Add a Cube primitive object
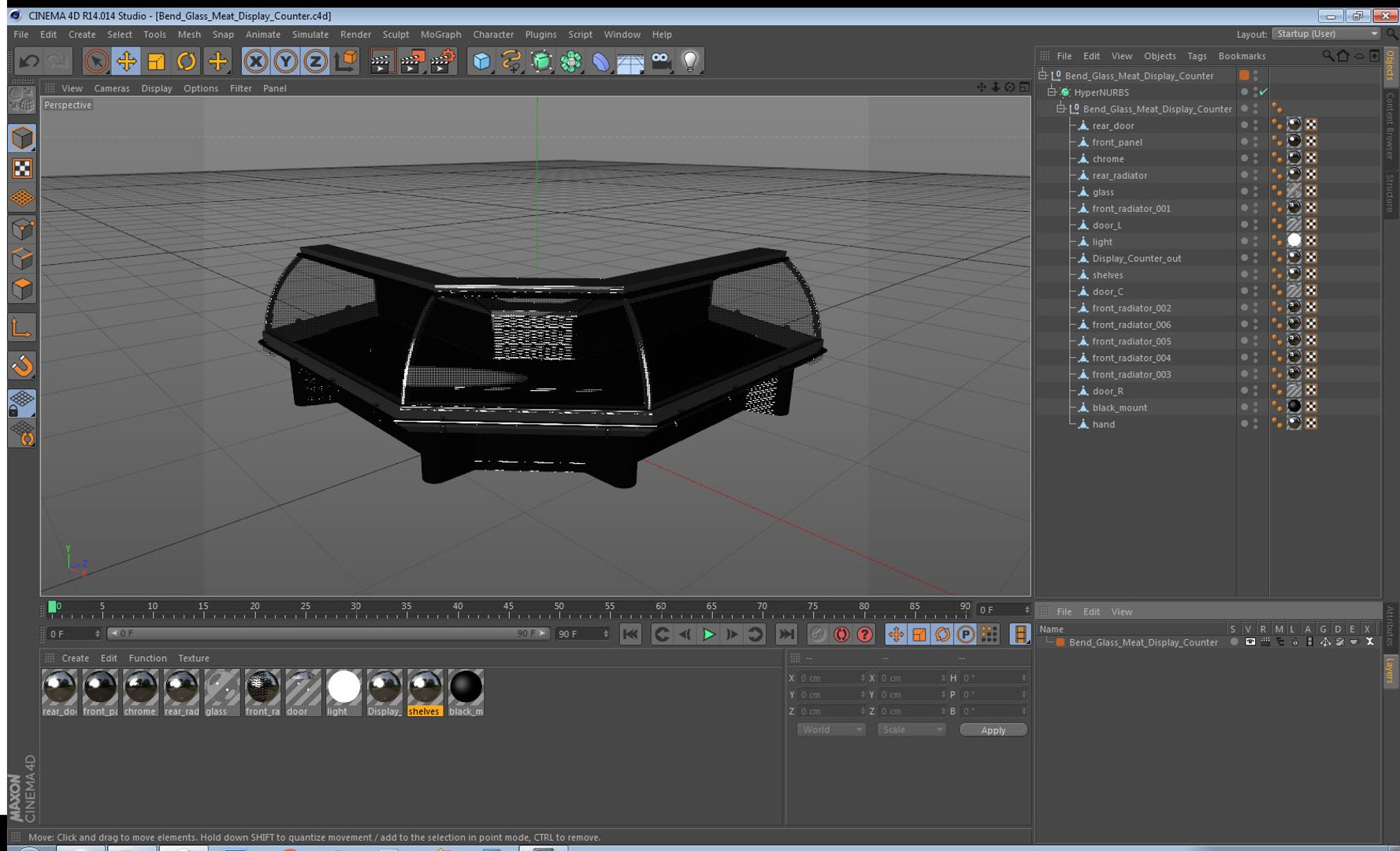1400x851 pixels. [x=481, y=61]
